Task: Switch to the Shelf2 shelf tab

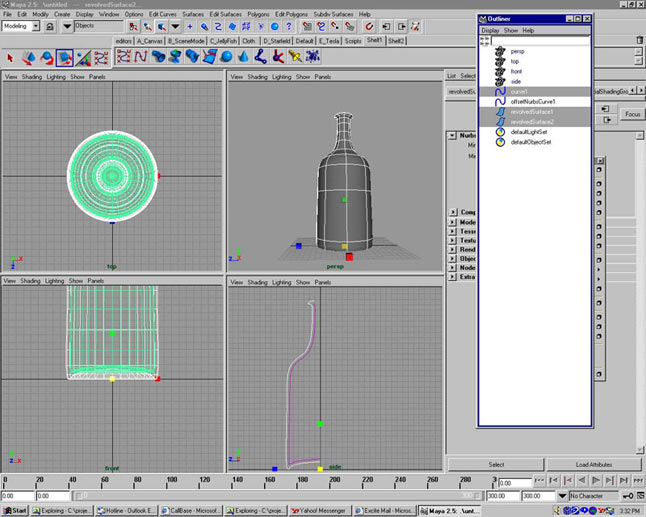Action: coord(396,41)
